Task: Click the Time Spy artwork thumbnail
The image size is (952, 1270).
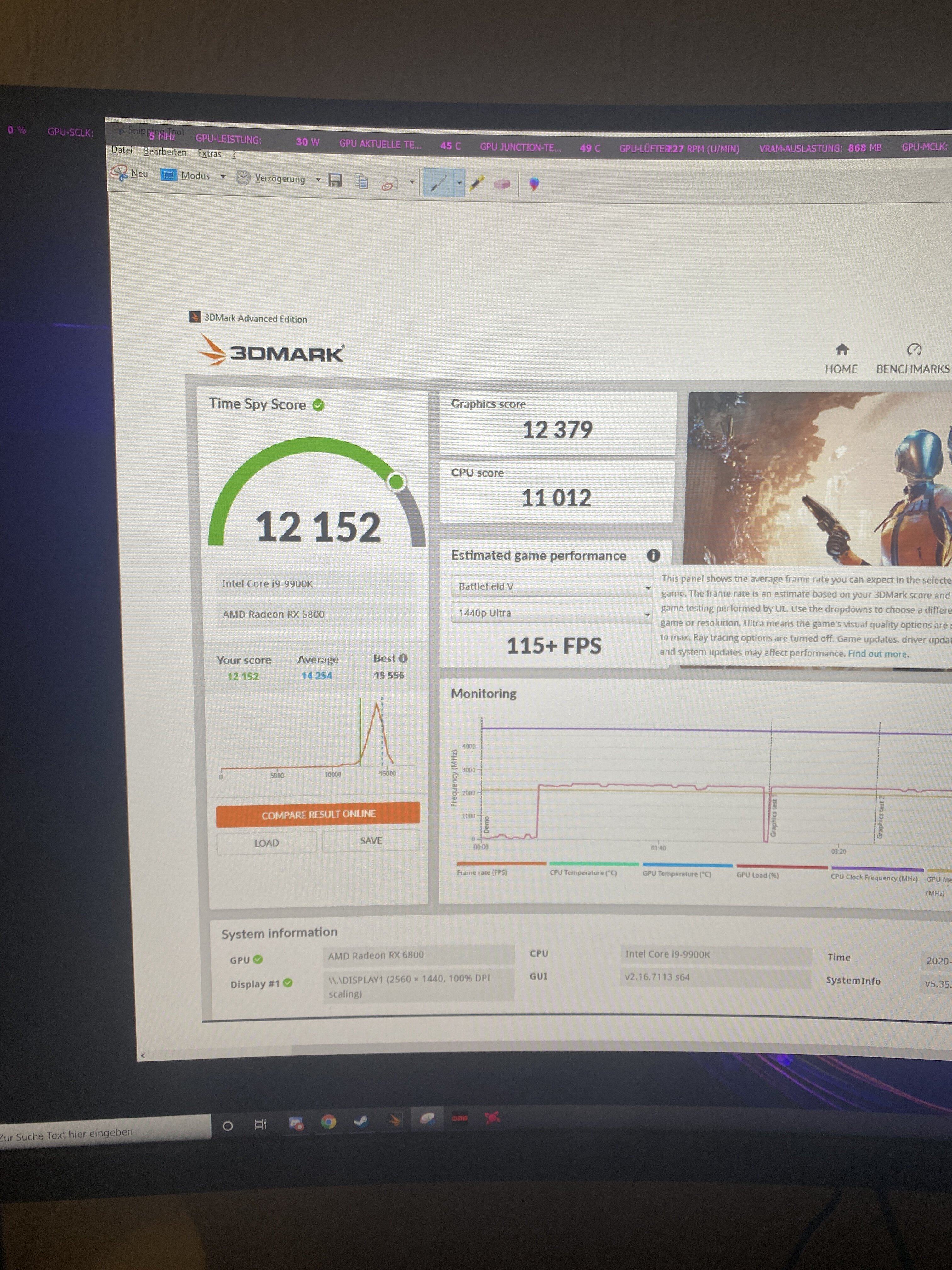Action: point(820,478)
